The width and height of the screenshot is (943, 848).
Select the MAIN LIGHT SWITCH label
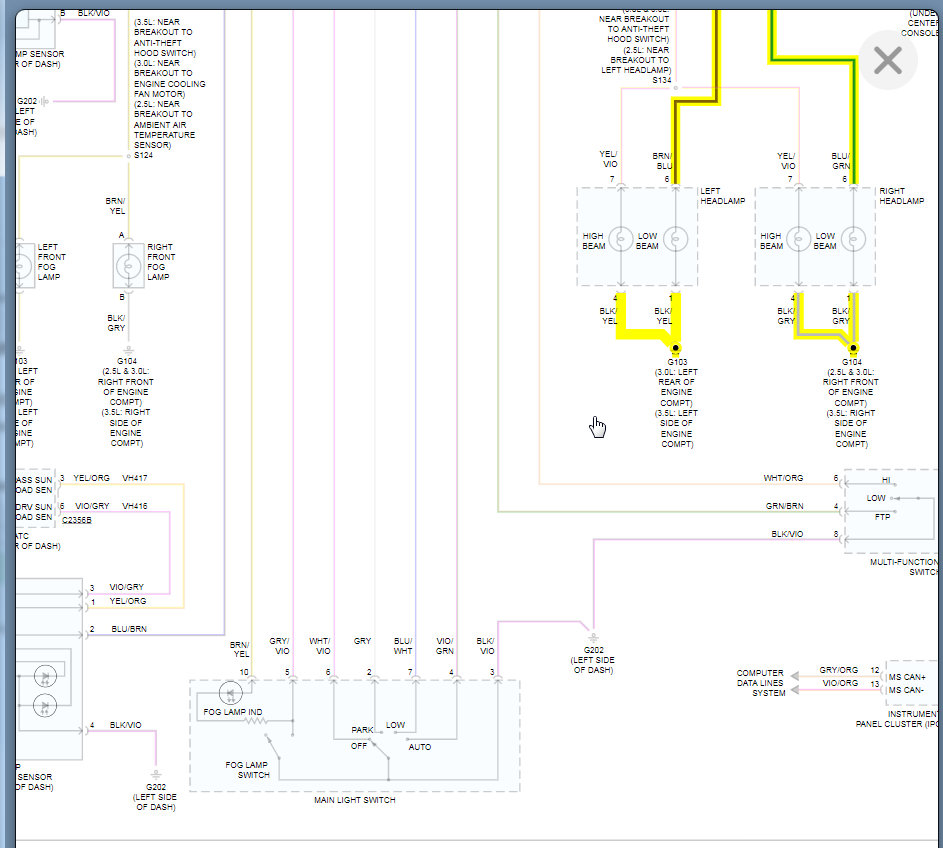(x=355, y=800)
